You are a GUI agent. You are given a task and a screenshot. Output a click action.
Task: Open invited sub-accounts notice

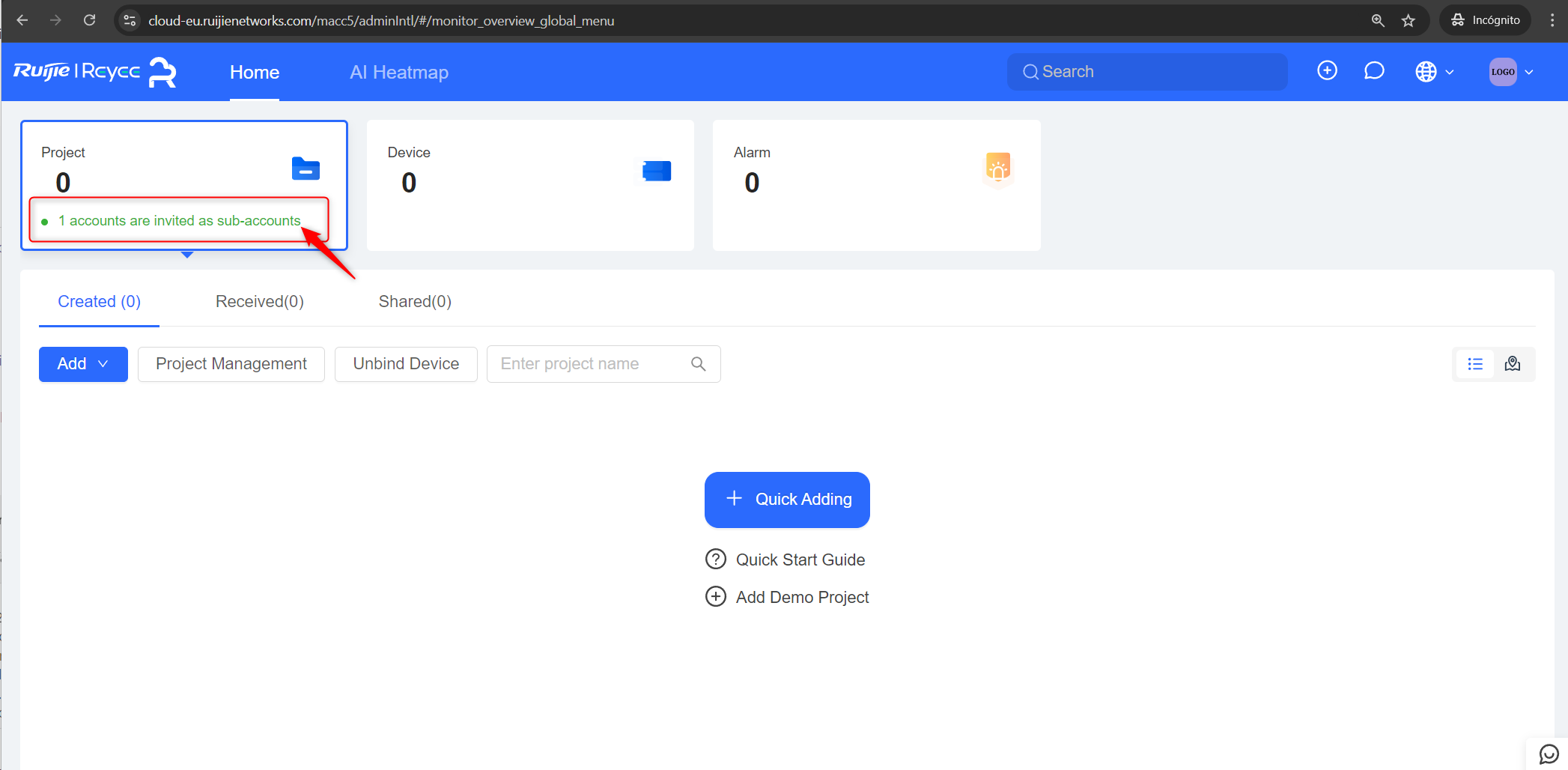[x=180, y=221]
